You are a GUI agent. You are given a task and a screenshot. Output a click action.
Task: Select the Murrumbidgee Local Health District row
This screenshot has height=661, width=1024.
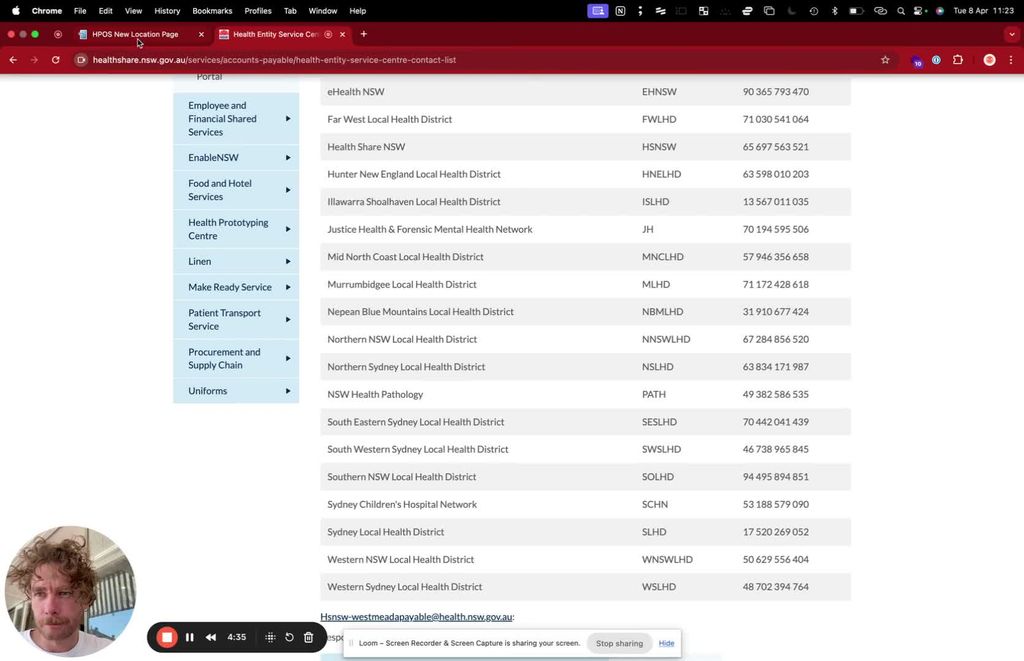coord(585,285)
